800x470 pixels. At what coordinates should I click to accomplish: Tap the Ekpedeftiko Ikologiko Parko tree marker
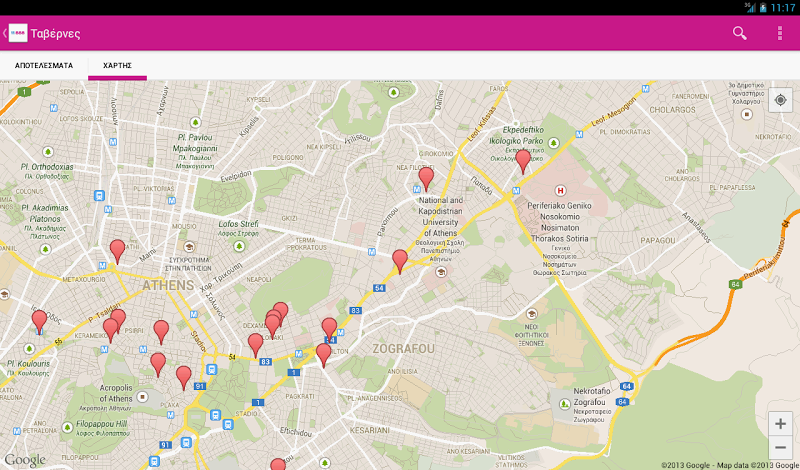pos(554,143)
